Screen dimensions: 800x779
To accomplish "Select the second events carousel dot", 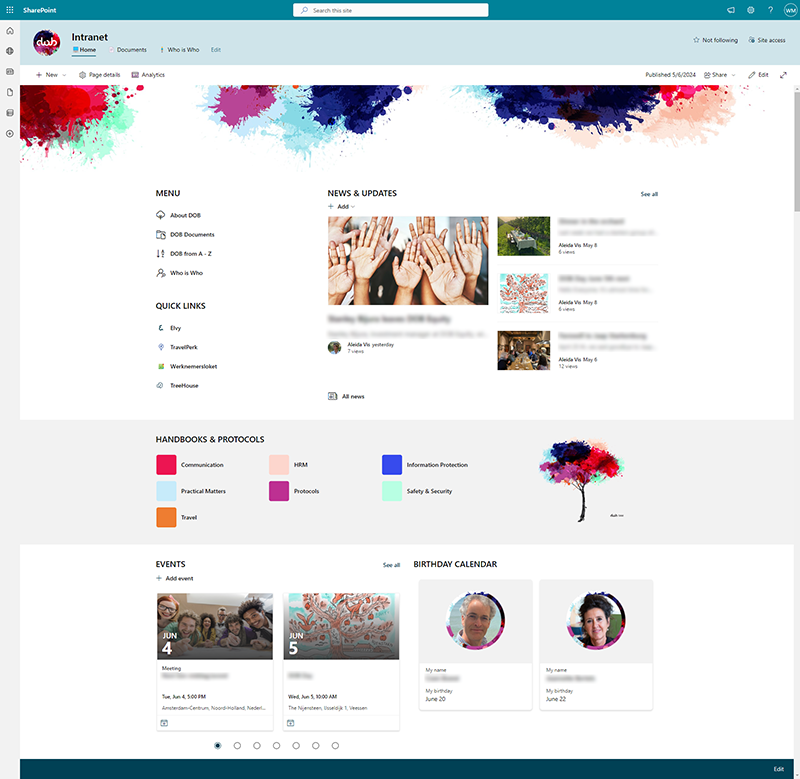I will [x=237, y=745].
